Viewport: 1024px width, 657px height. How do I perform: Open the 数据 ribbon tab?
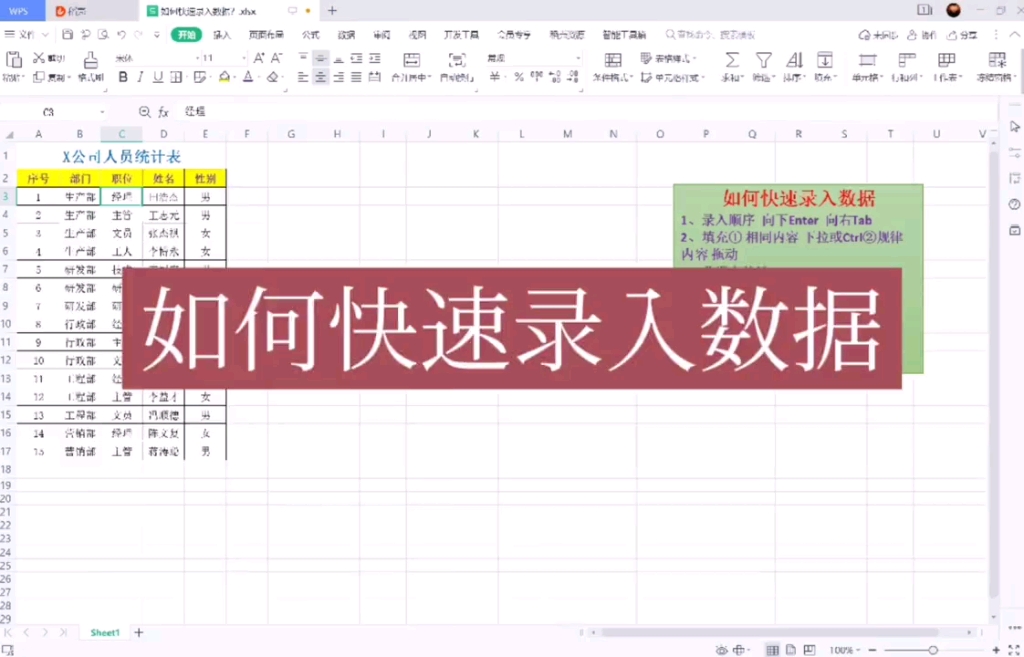(x=345, y=33)
